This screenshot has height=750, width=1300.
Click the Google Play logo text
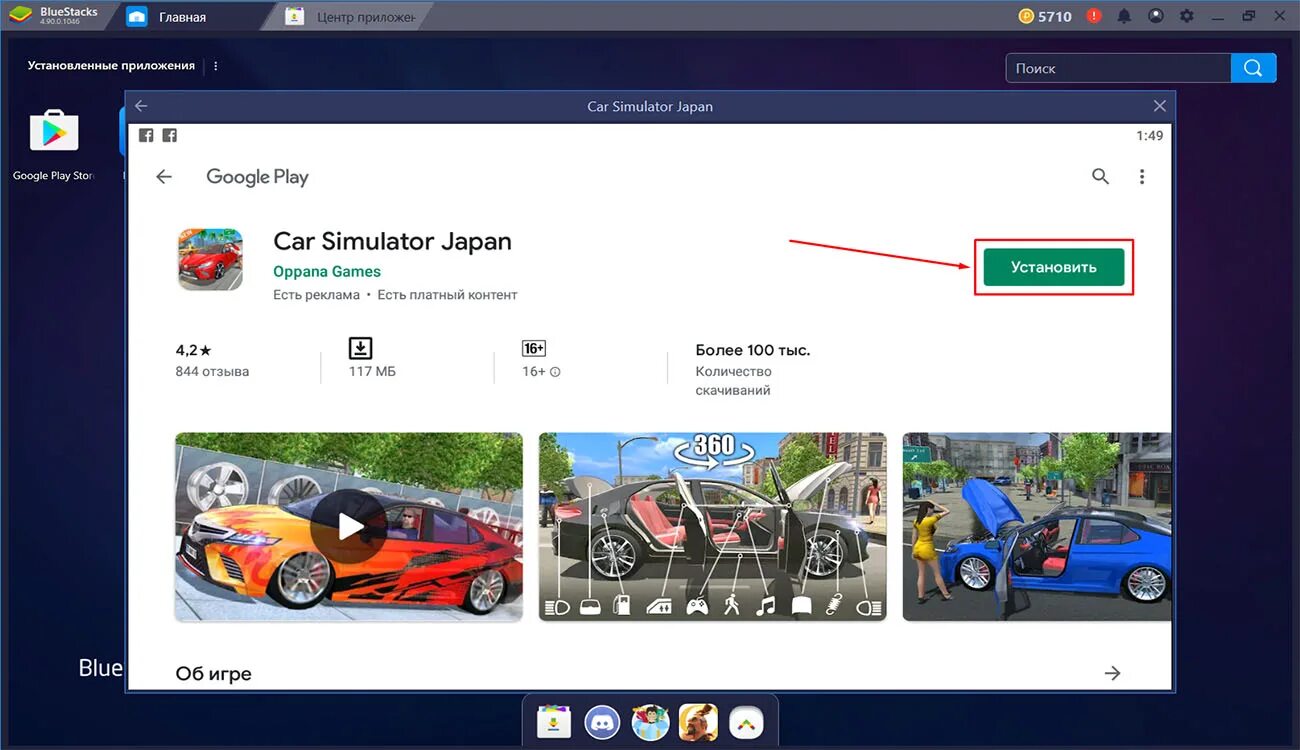pos(257,177)
